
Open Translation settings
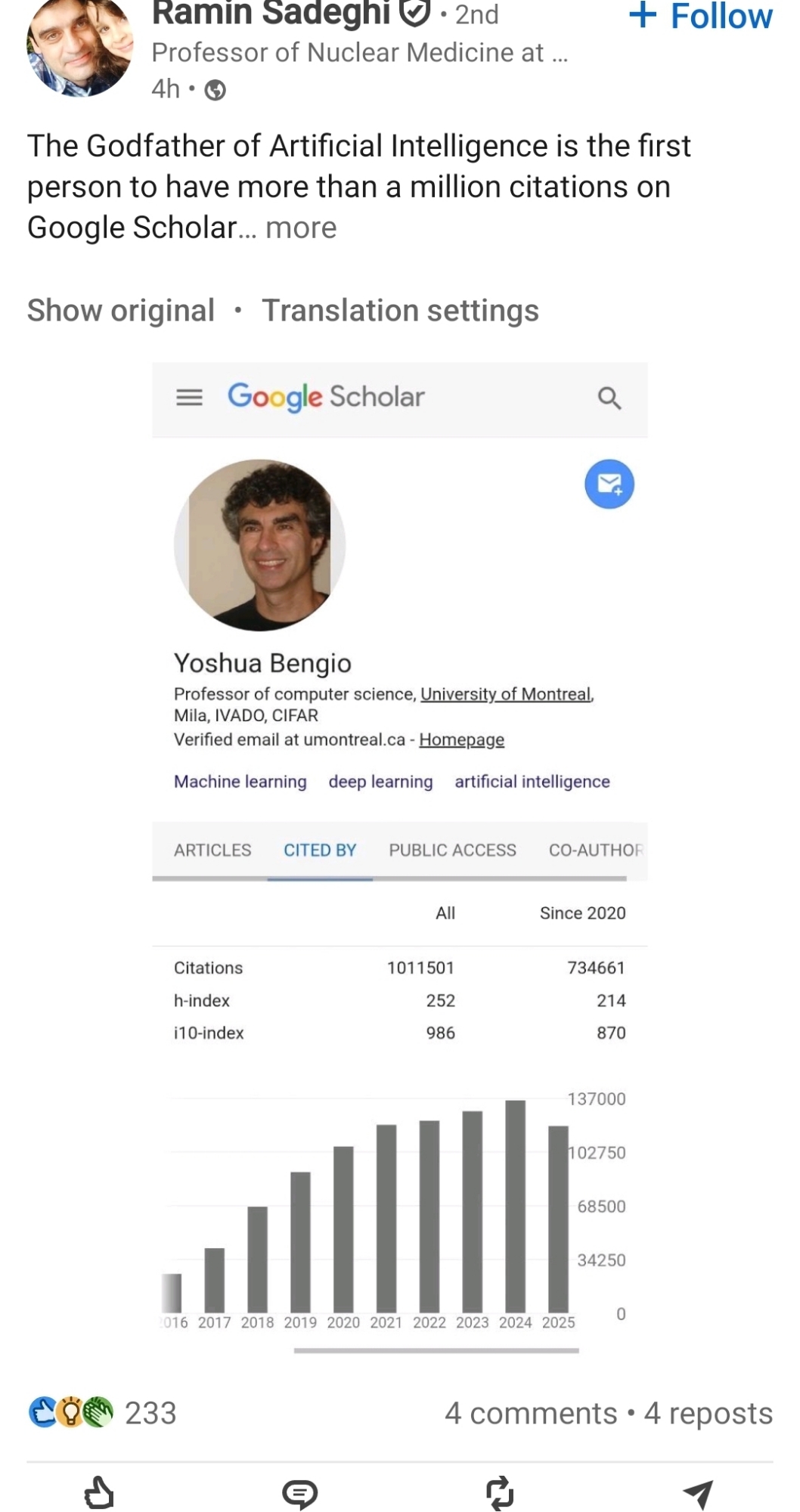tap(400, 311)
